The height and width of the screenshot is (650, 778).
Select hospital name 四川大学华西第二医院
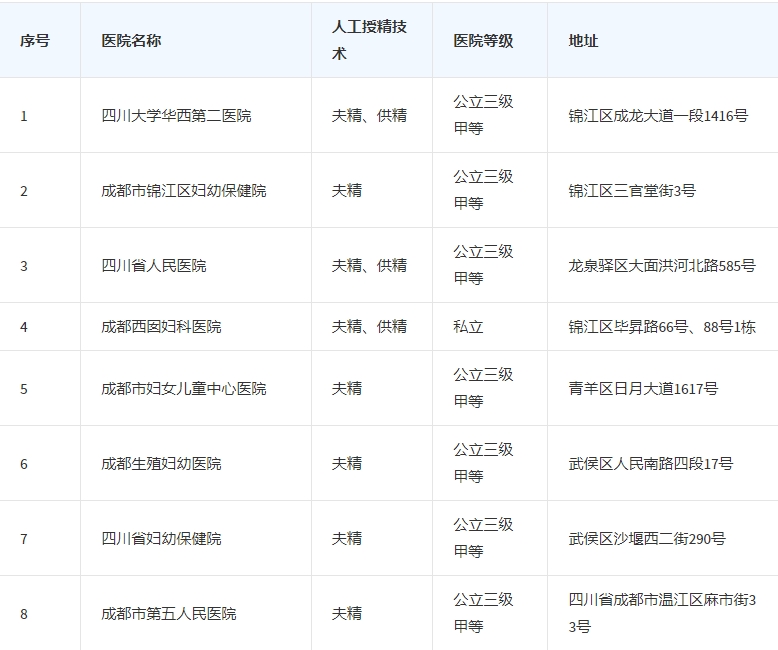point(176,116)
